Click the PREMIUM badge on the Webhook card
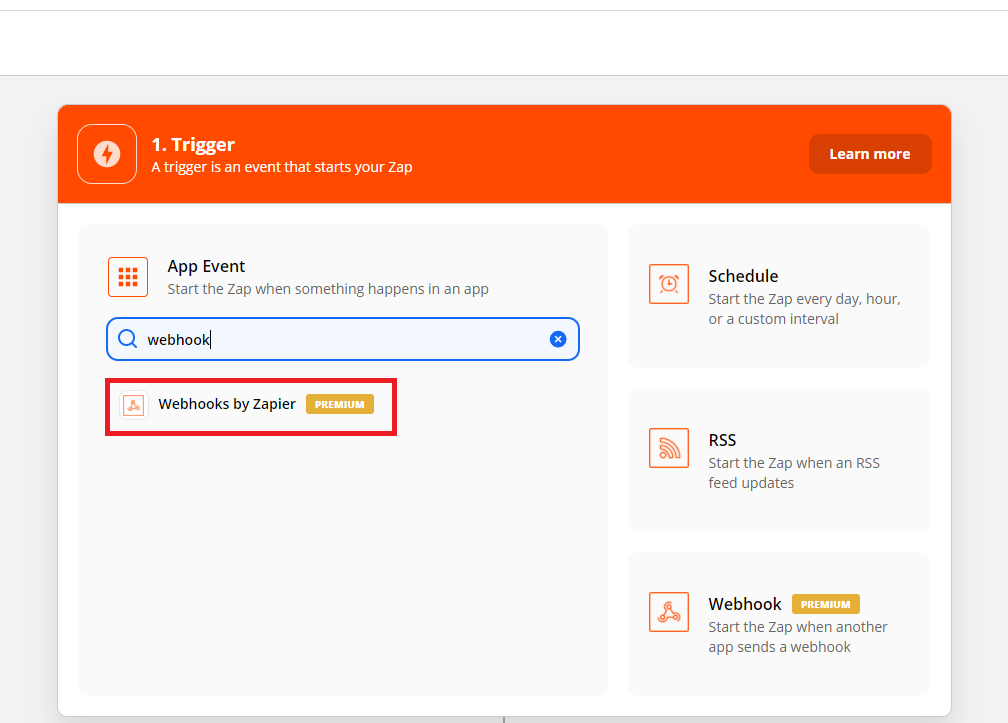1008x723 pixels. point(825,604)
